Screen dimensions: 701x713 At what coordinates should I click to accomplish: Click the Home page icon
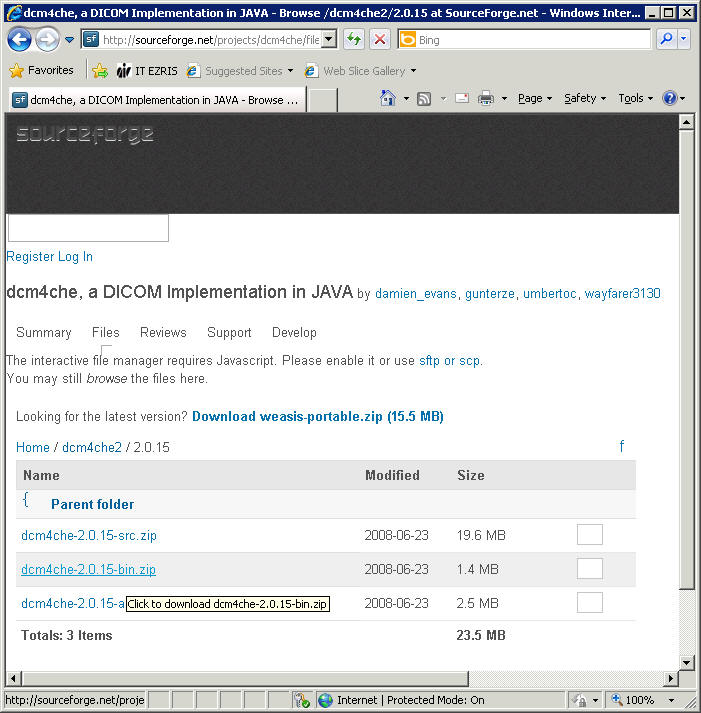click(x=388, y=98)
